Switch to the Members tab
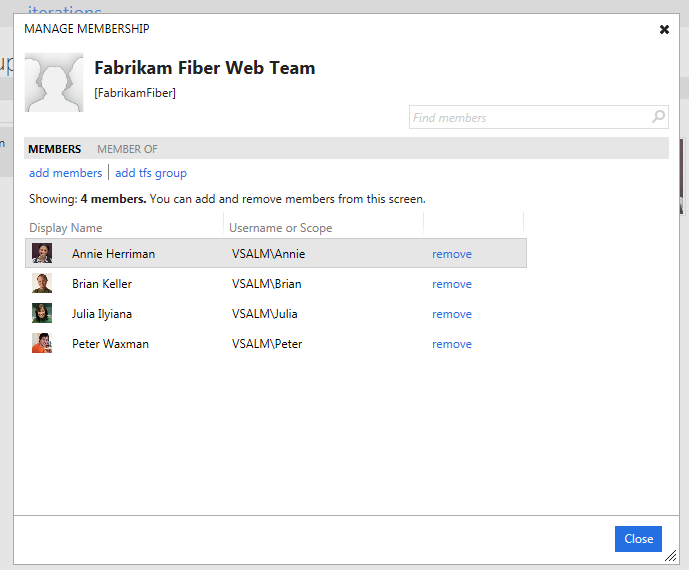The height and width of the screenshot is (570, 689). [x=55, y=149]
